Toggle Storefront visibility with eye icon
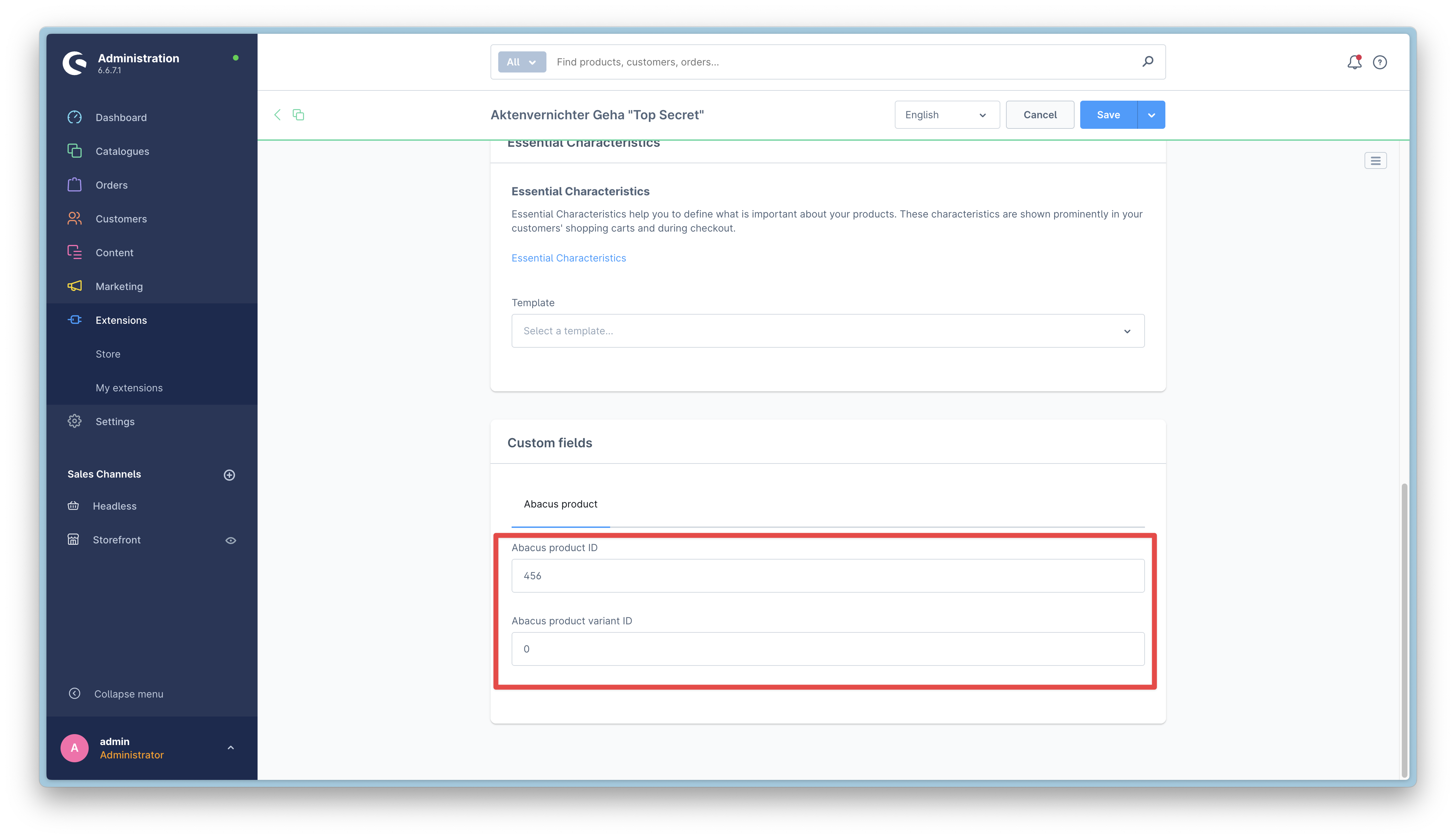This screenshot has width=1456, height=839. 230,540
